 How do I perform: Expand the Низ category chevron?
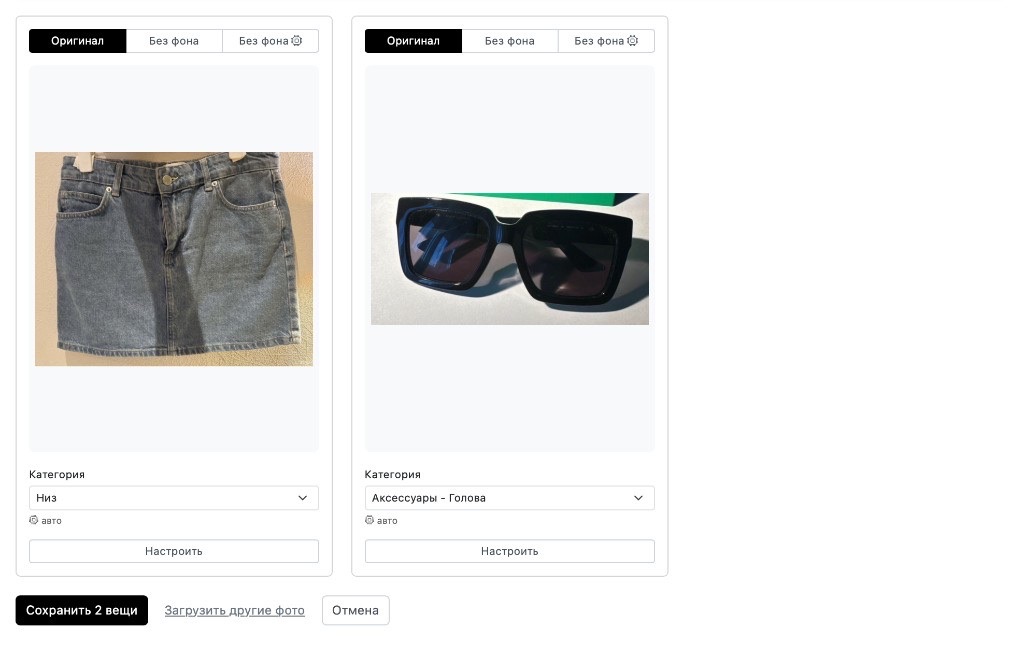(x=302, y=498)
